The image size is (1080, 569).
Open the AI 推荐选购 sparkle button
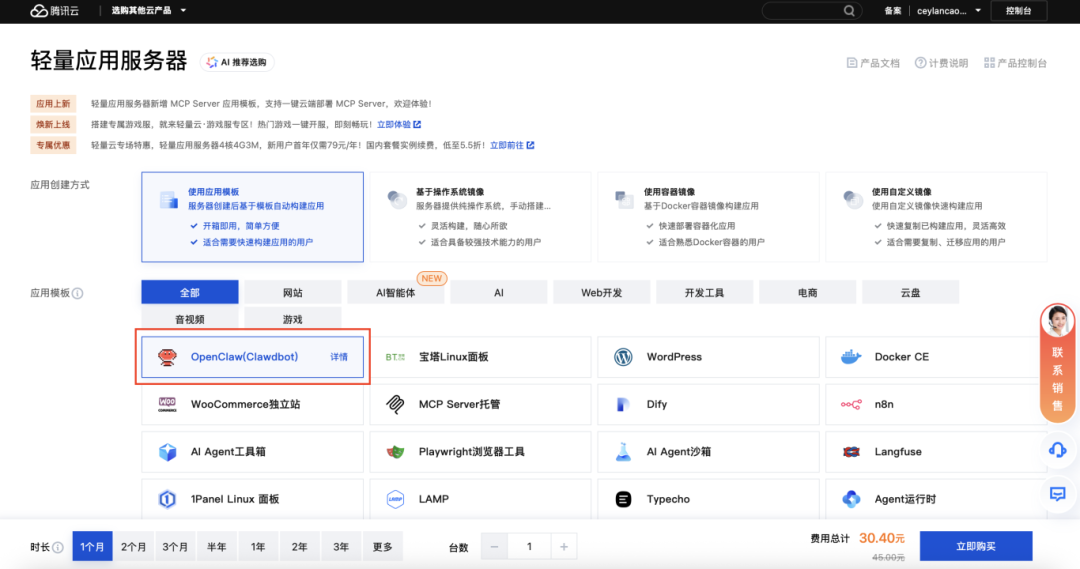237,62
